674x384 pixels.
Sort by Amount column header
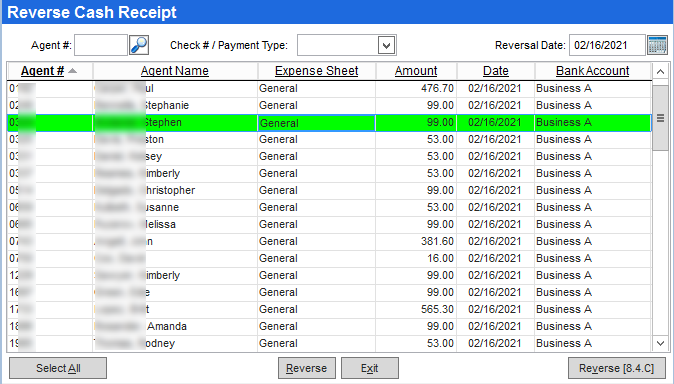(x=416, y=71)
